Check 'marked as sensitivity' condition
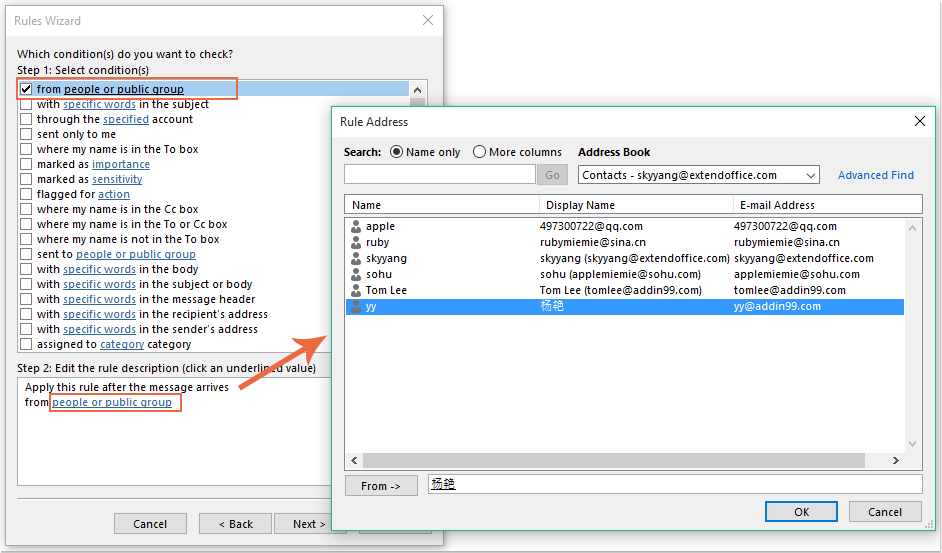The image size is (942, 553). (26, 179)
